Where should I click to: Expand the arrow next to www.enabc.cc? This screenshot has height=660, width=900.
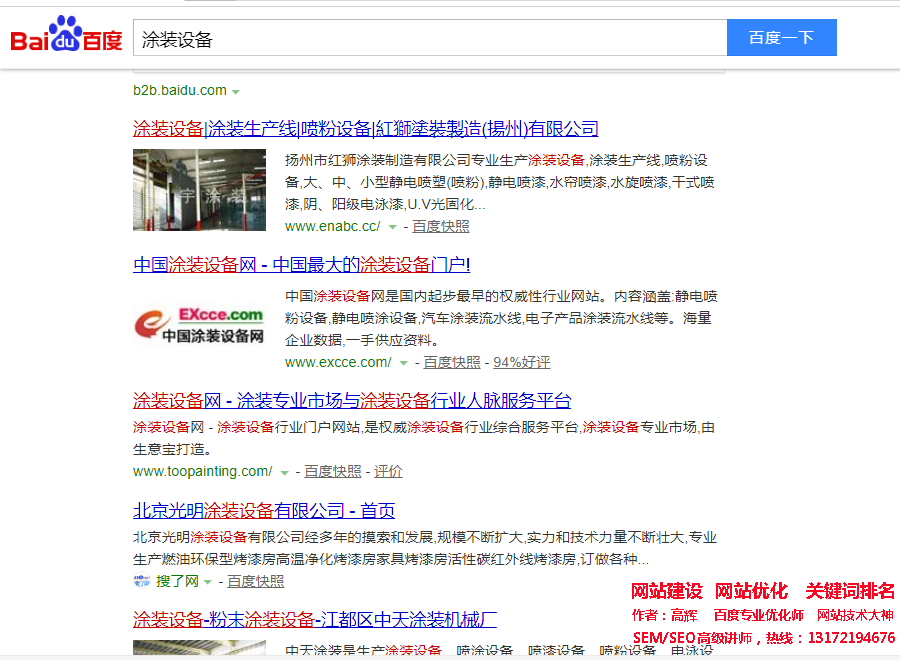(392, 227)
